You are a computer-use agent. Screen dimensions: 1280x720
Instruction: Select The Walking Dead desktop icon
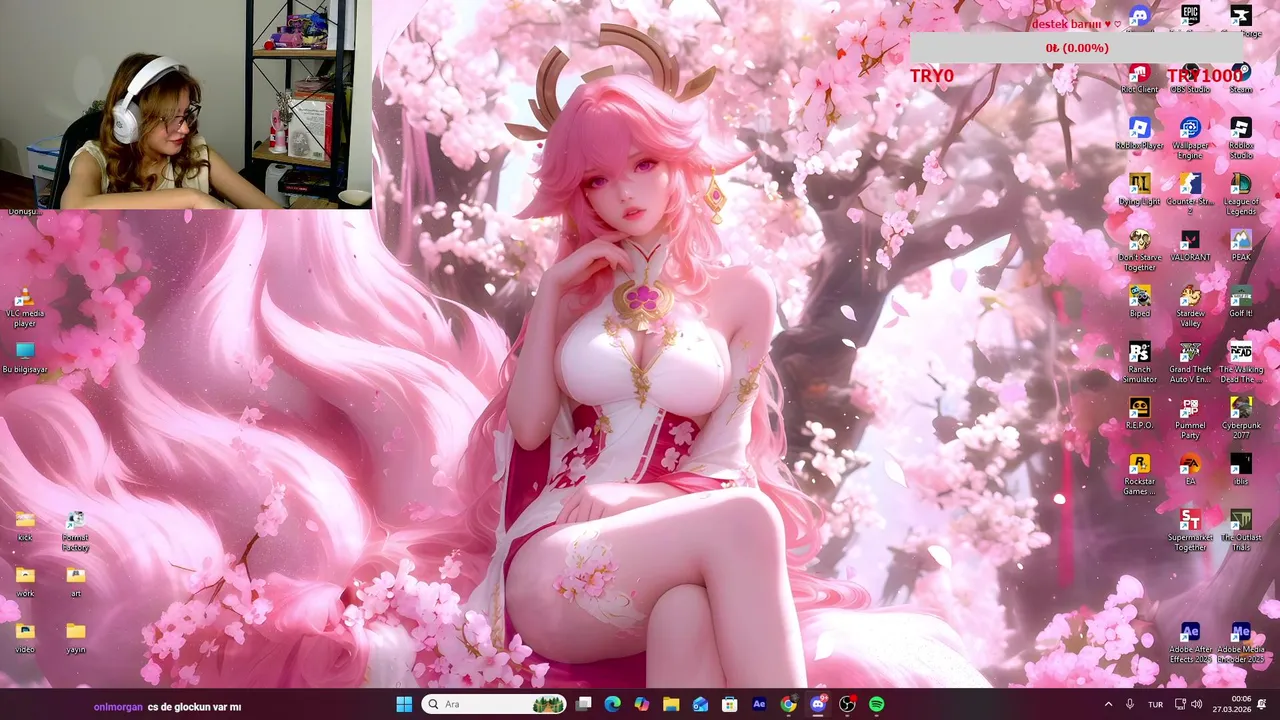[x=1240, y=362]
